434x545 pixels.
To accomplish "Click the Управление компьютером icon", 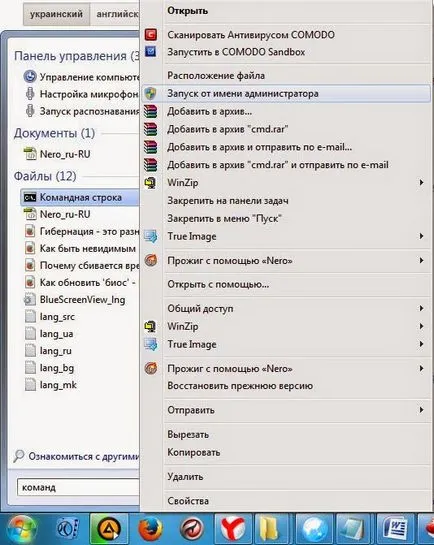I will coord(30,76).
